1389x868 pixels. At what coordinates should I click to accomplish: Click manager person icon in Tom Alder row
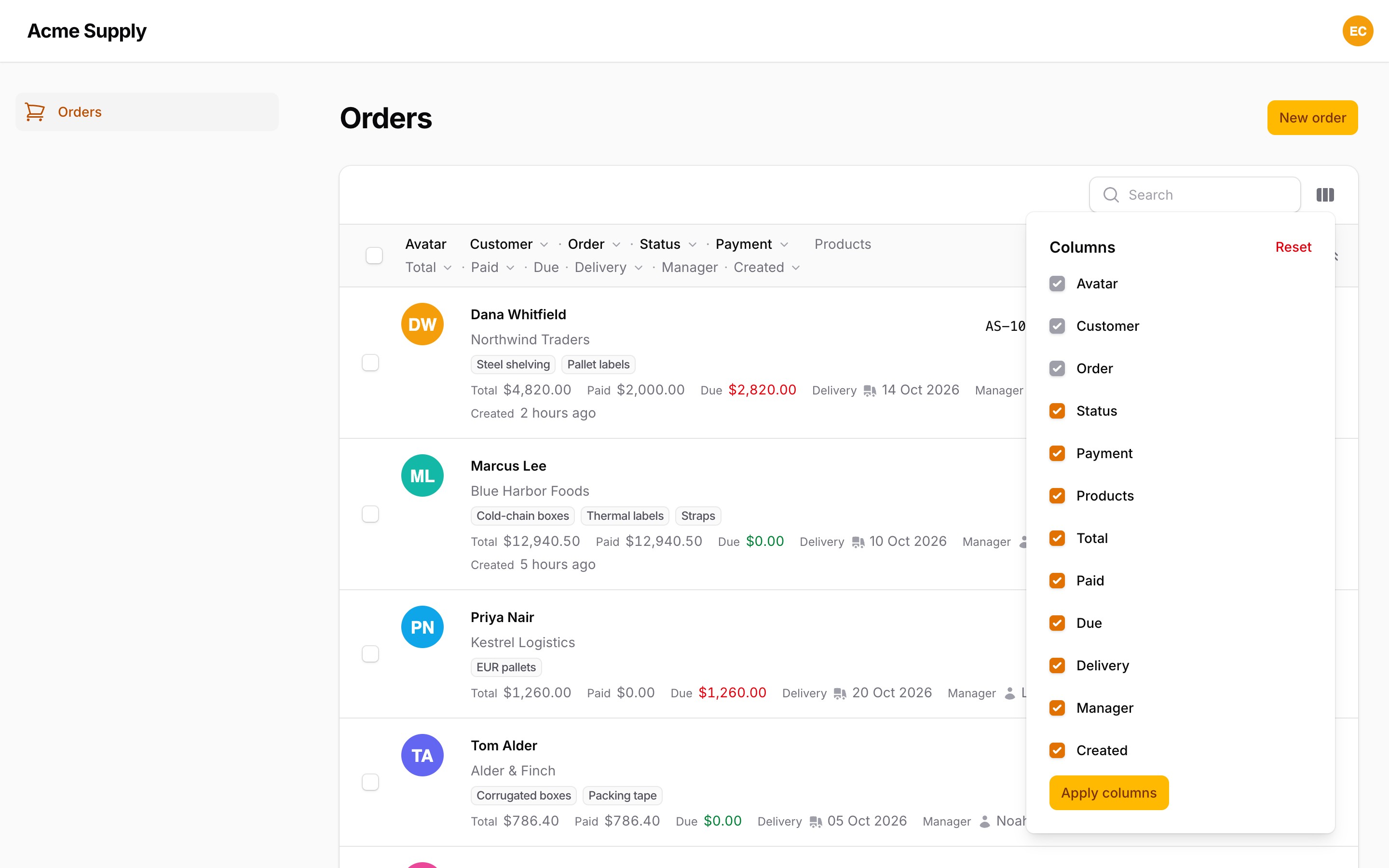(985, 822)
